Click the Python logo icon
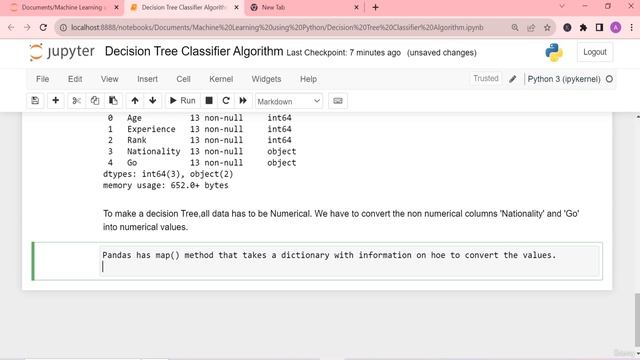This screenshot has height=360, width=640. coord(554,52)
